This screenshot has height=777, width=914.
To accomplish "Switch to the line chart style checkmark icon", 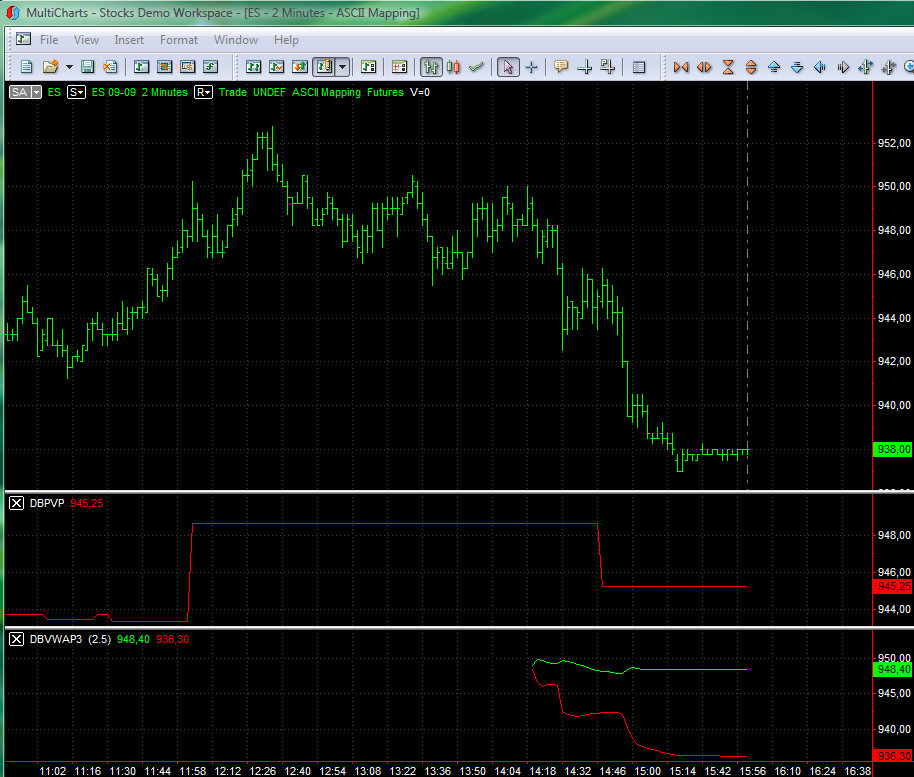I will [x=476, y=67].
